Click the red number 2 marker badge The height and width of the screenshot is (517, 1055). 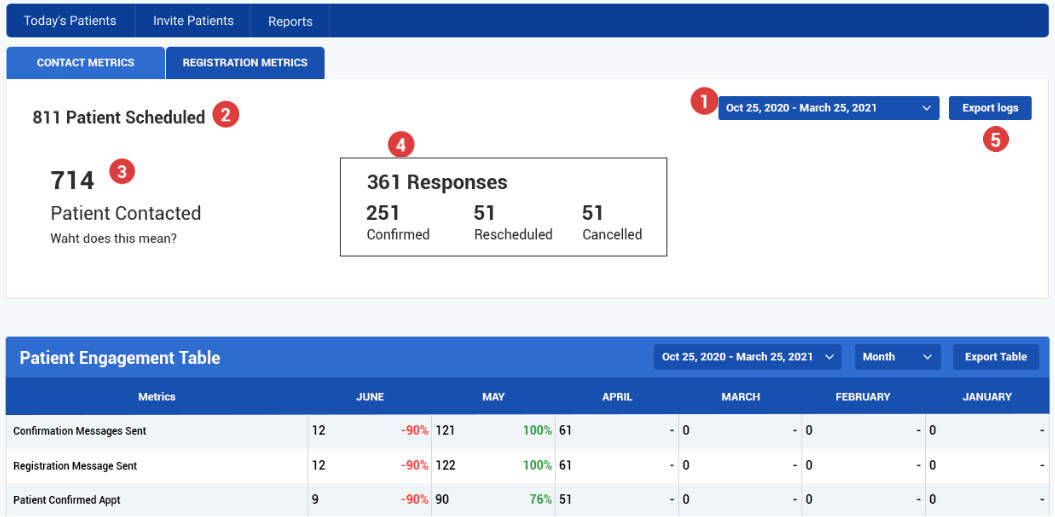coord(225,115)
